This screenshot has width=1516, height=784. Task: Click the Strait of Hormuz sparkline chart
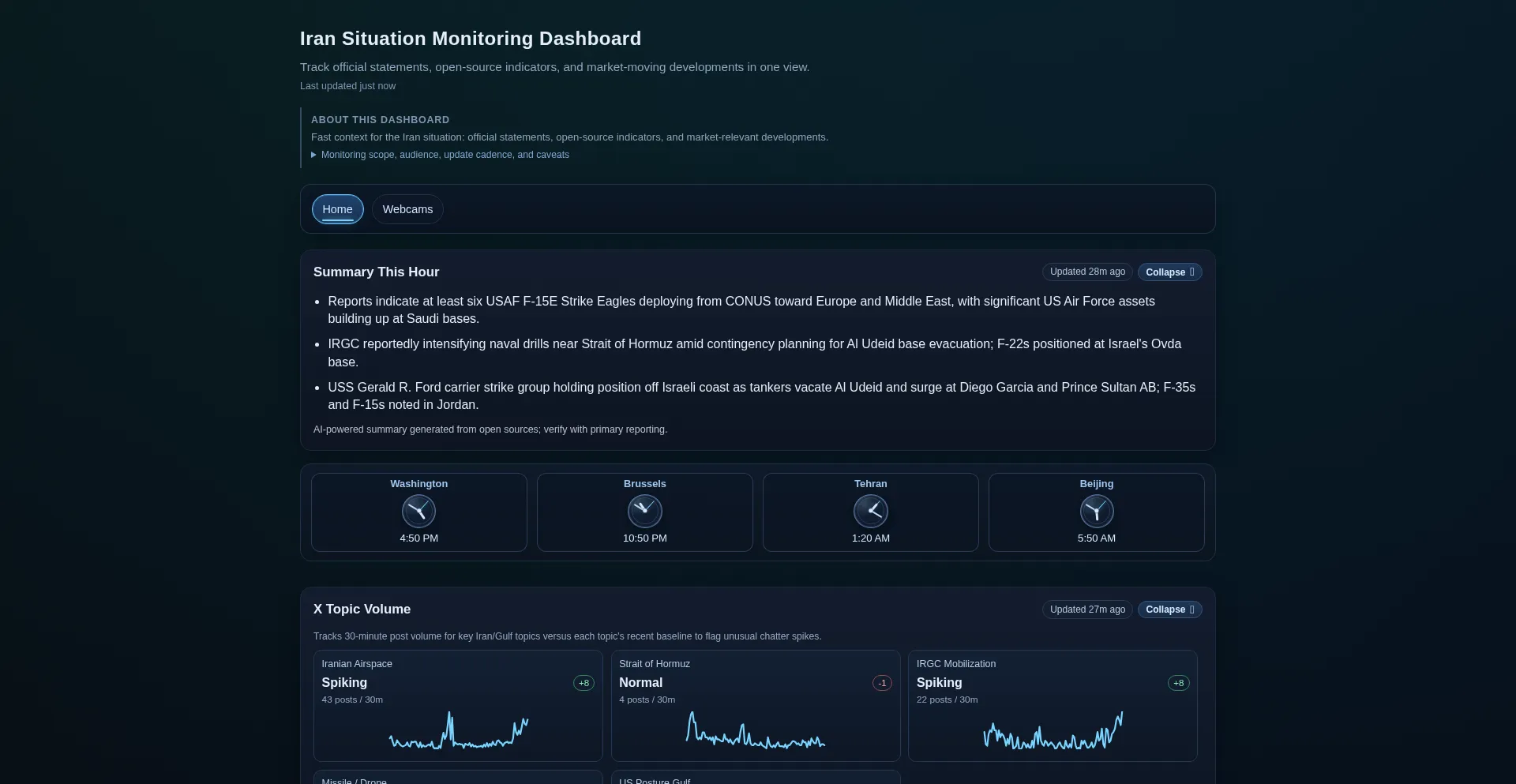click(755, 732)
